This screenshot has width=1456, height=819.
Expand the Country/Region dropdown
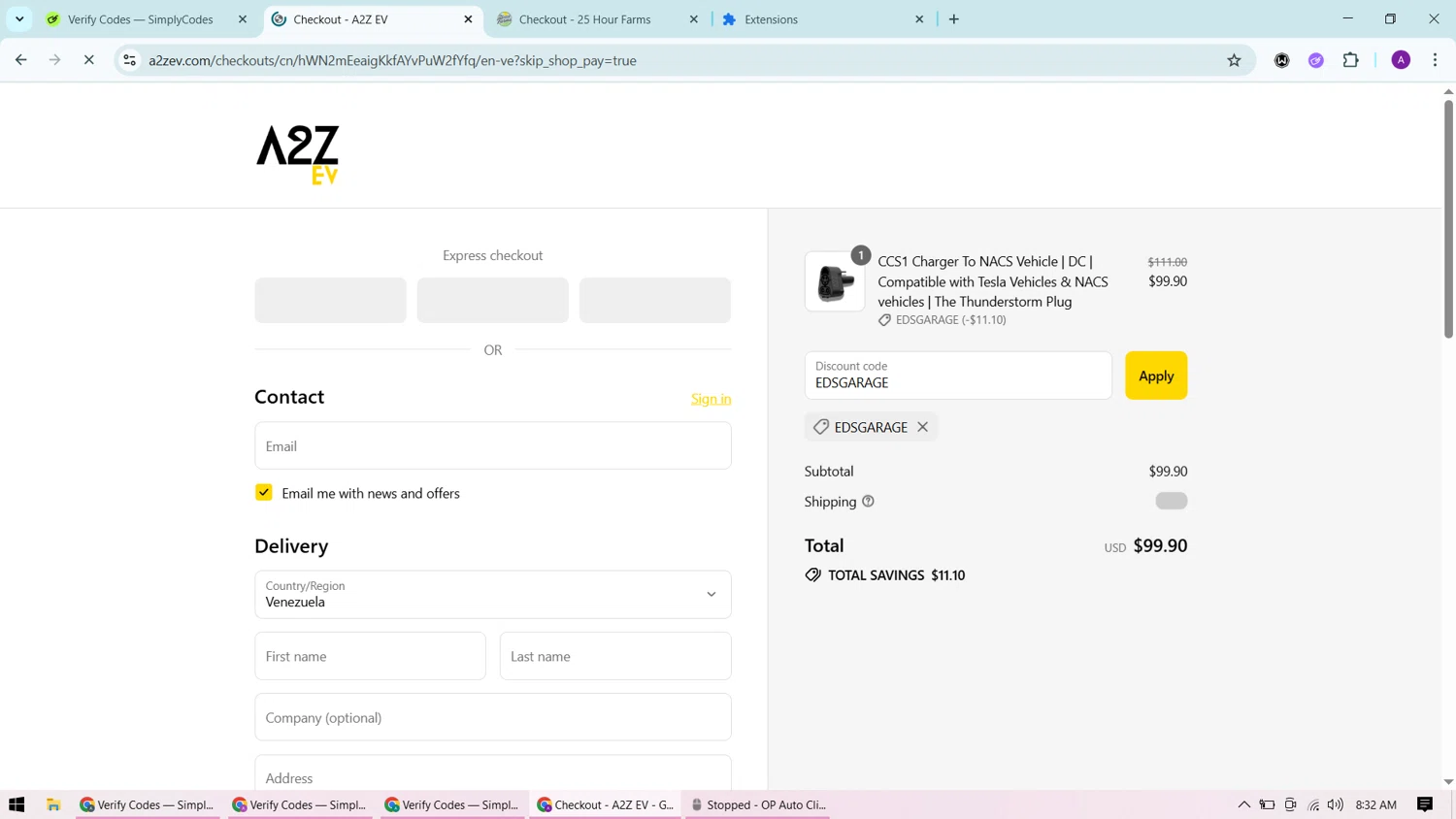click(x=493, y=594)
